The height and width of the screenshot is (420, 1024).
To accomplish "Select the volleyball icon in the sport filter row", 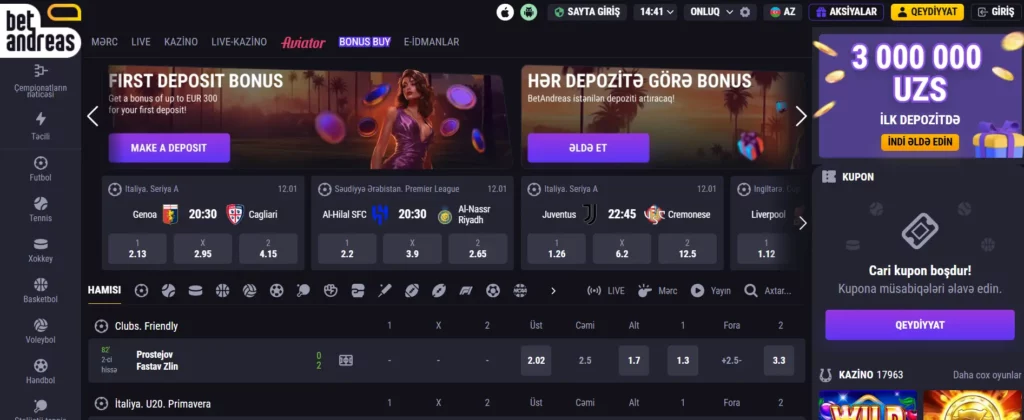I will coord(249,291).
